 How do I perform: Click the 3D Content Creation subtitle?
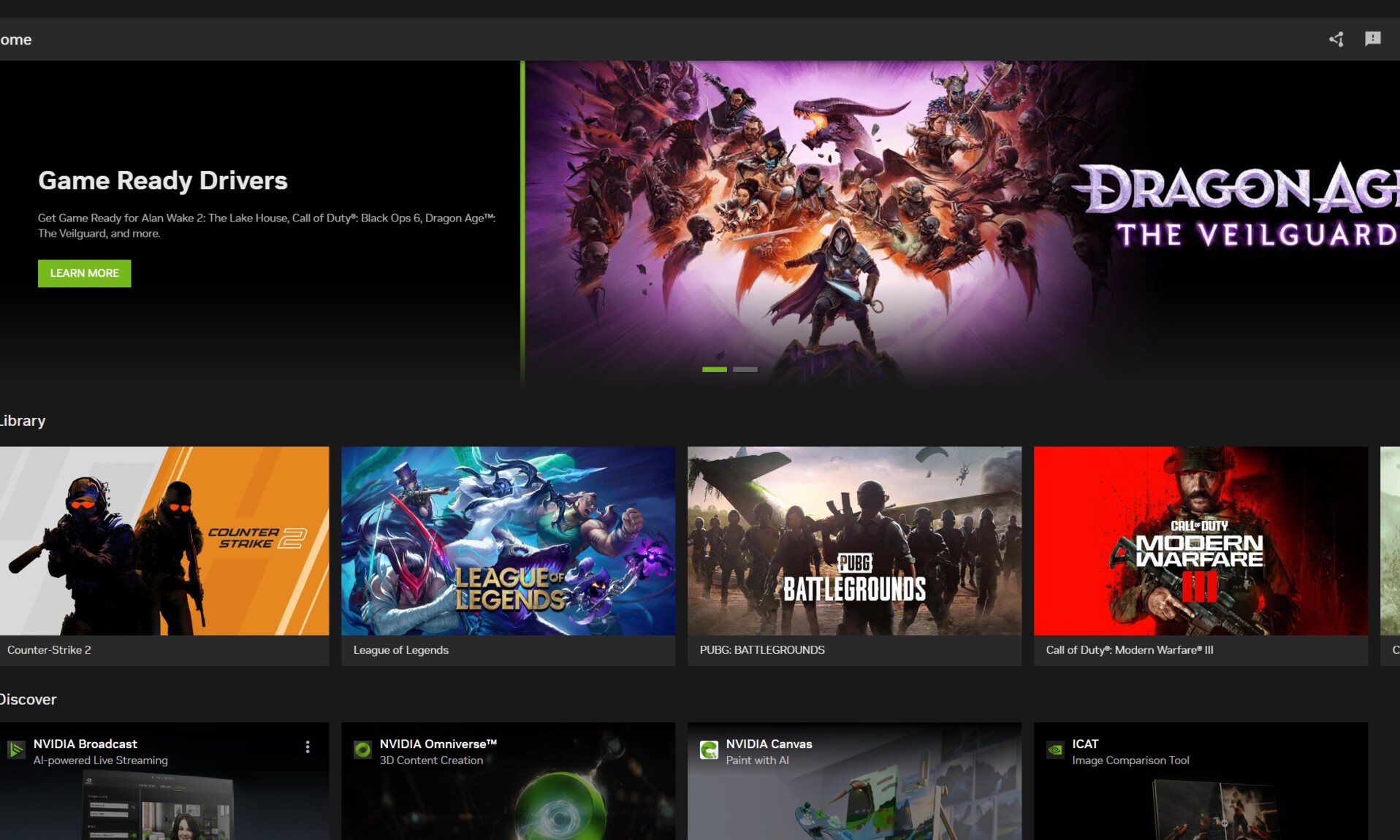tap(431, 760)
